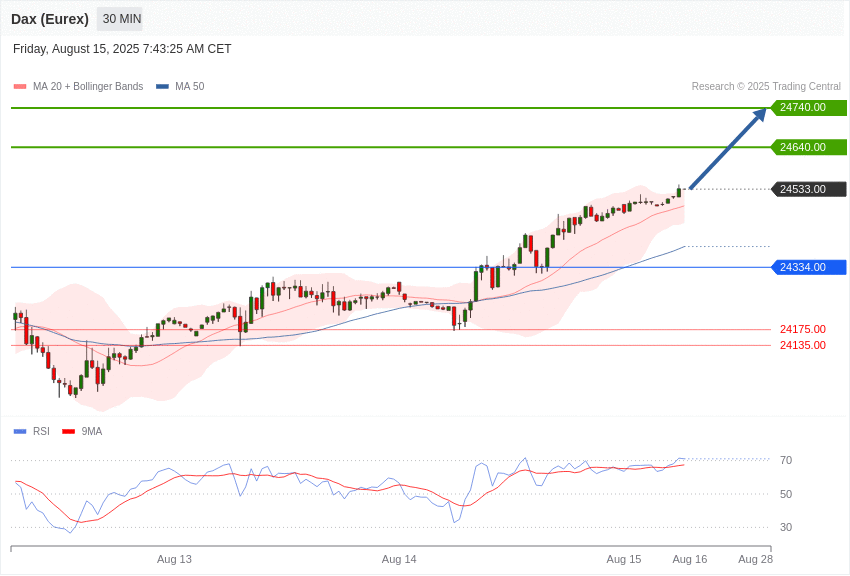Click the red 24175.00 support value
This screenshot has height=576, width=850.
pyautogui.click(x=803, y=329)
